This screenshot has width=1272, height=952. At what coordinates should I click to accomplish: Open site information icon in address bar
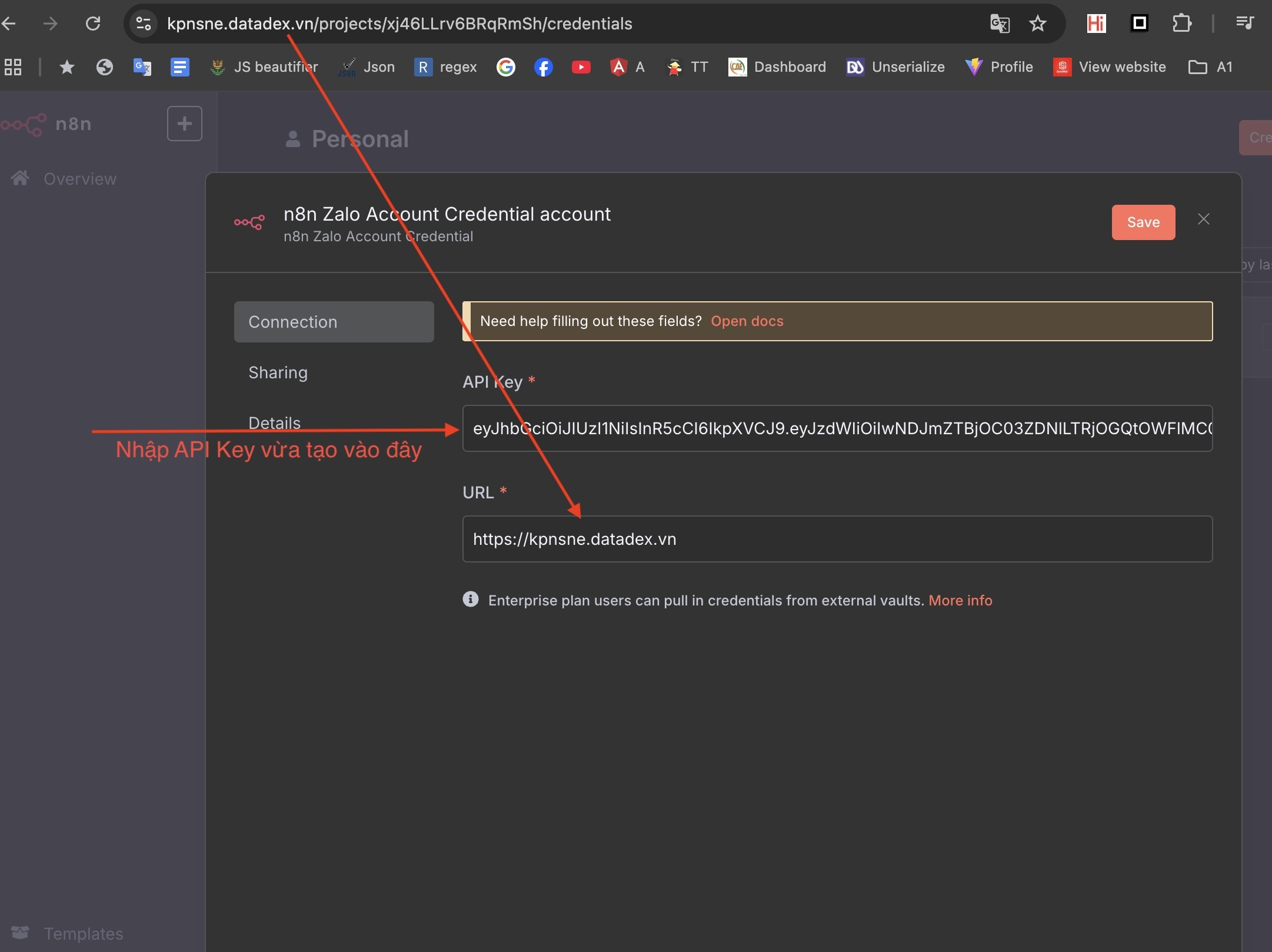coord(143,24)
